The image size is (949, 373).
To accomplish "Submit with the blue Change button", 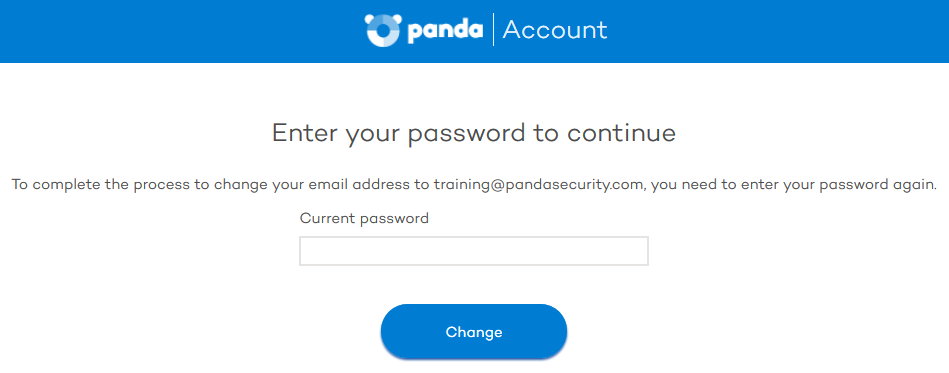I will click(474, 332).
